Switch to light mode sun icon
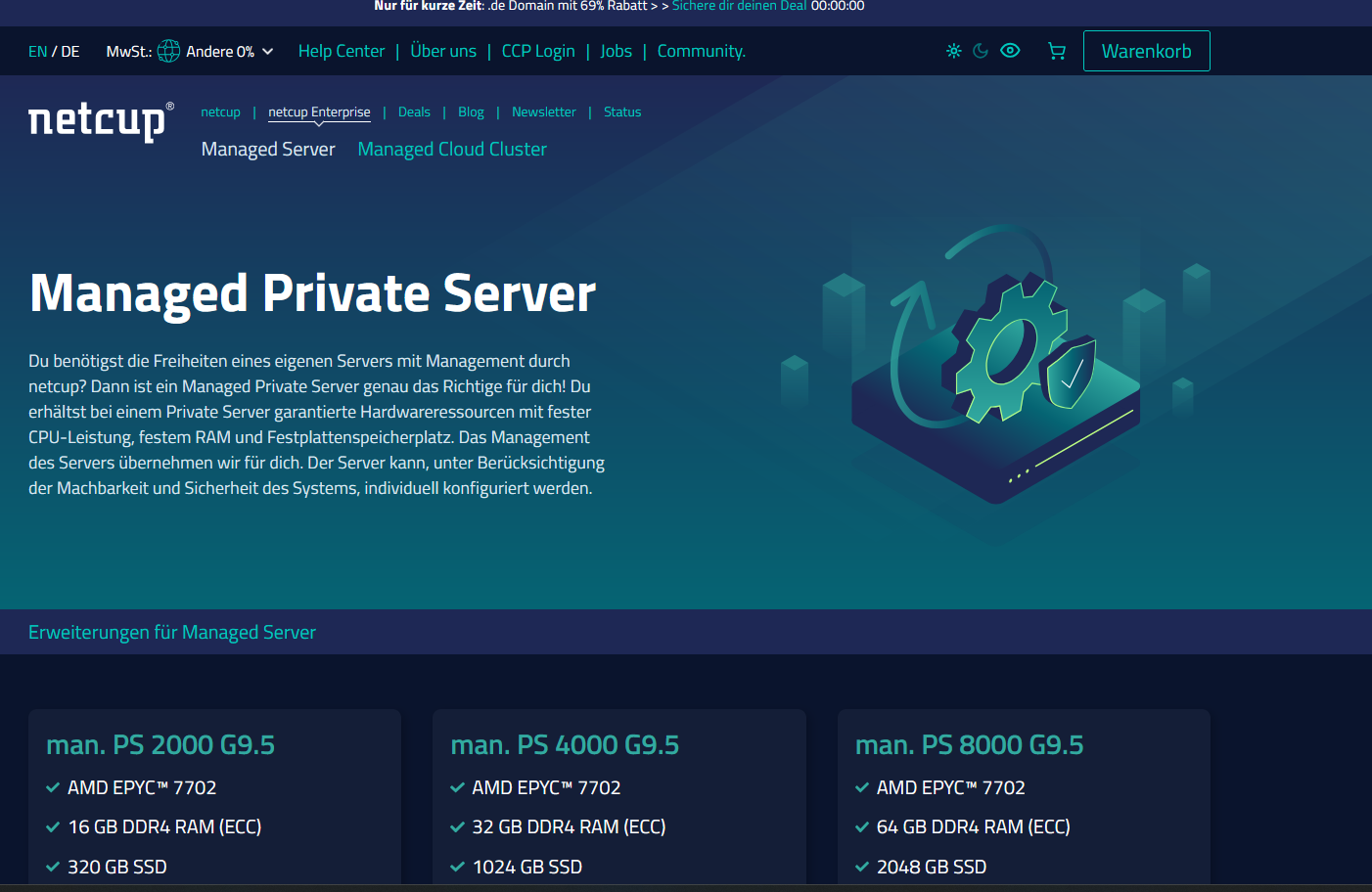 pyautogui.click(x=953, y=51)
